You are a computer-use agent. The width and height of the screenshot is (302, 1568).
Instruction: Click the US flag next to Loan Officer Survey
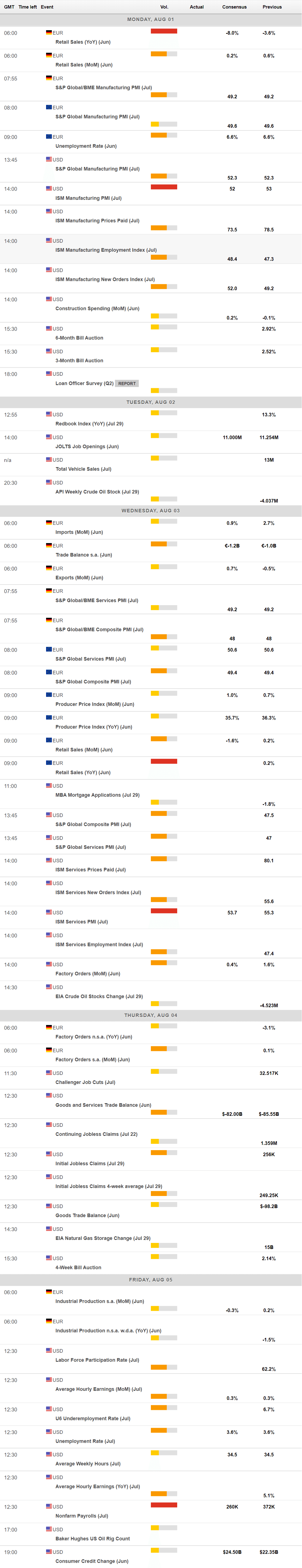click(x=49, y=373)
